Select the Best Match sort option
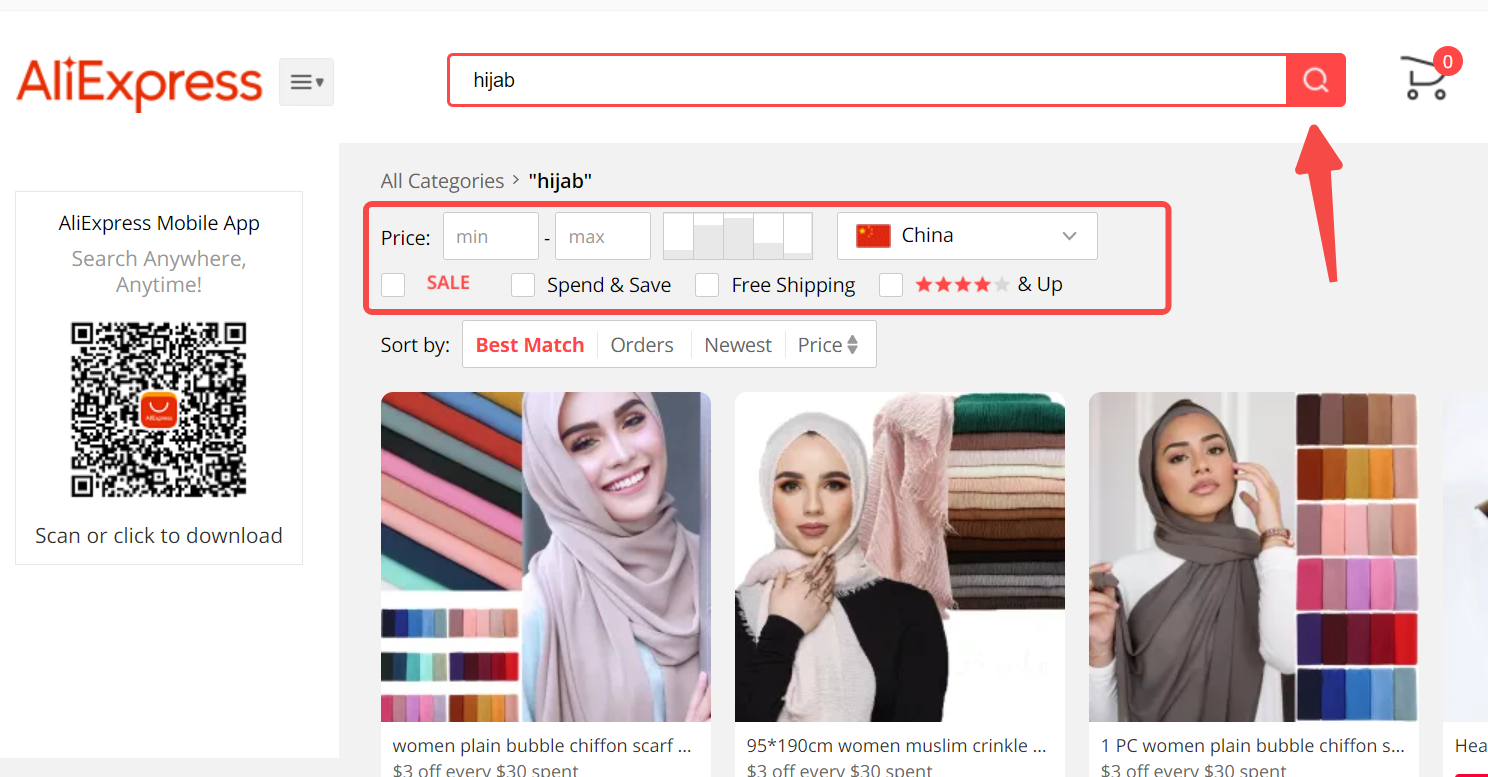This screenshot has height=777, width=1488. point(530,344)
